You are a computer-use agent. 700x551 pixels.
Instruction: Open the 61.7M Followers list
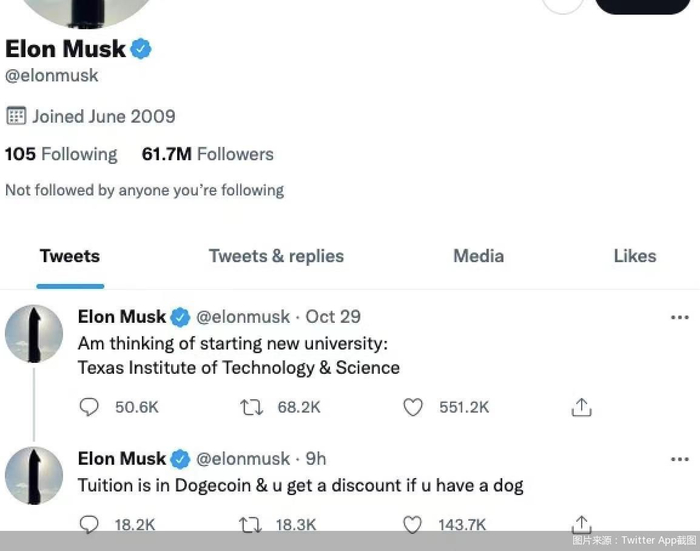click(x=207, y=154)
